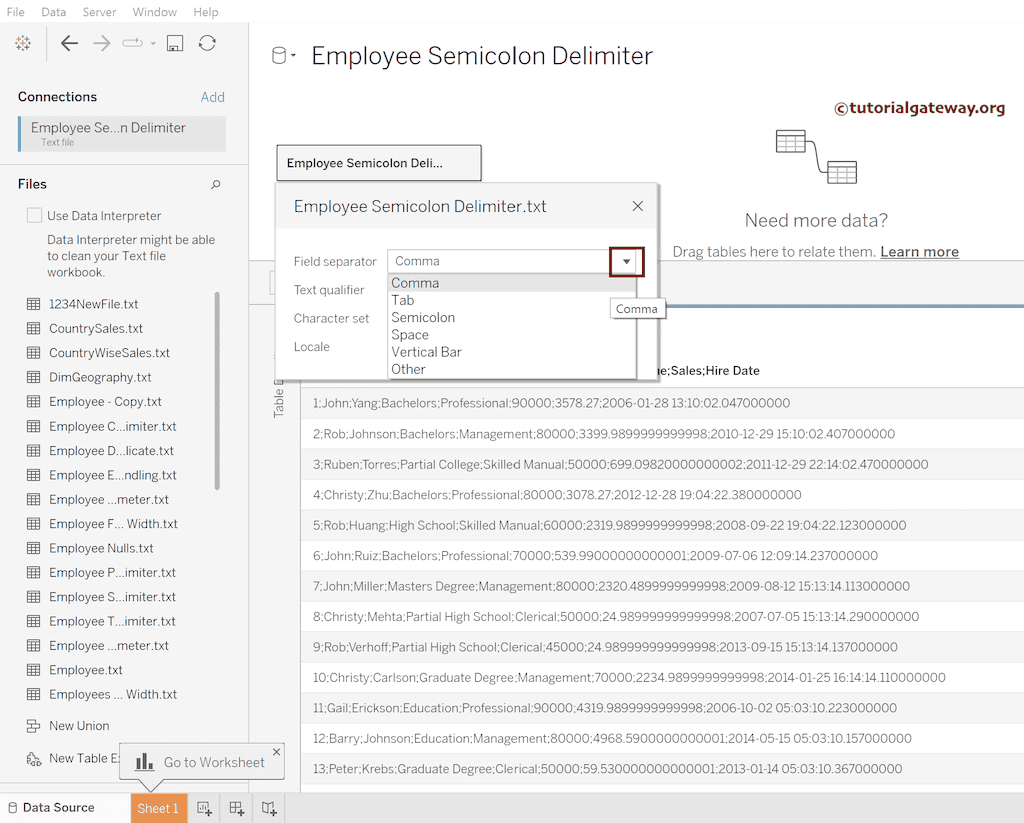Open the Server menu
Screen dimensions: 1024x824
99,12
